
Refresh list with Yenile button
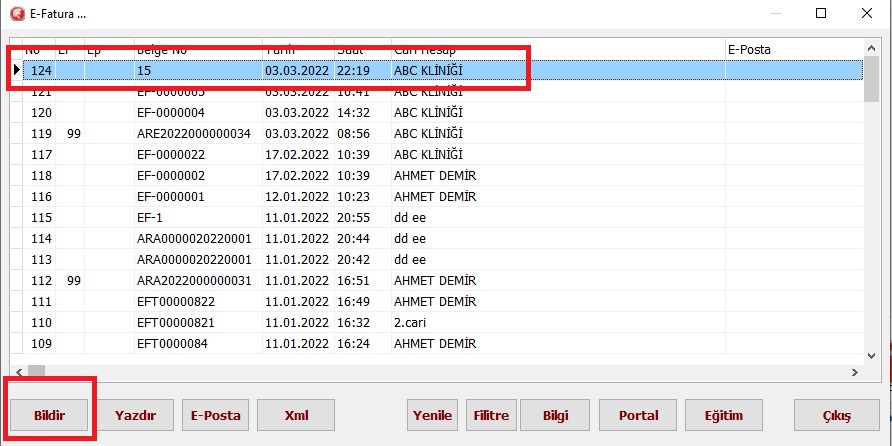[x=432, y=415]
